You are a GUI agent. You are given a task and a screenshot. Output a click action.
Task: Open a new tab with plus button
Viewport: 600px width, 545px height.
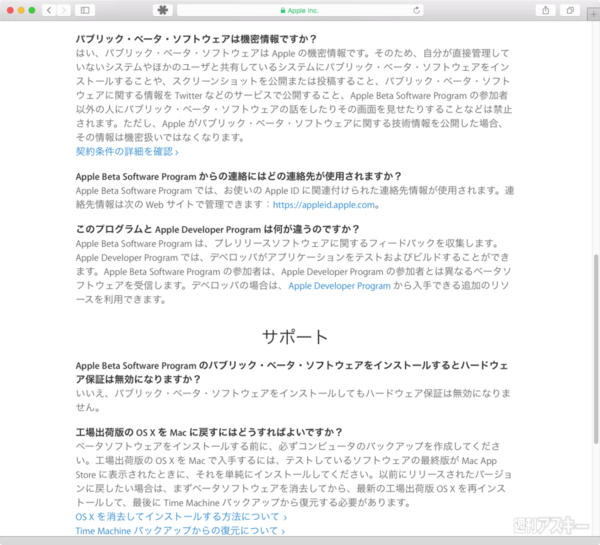[x=593, y=15]
